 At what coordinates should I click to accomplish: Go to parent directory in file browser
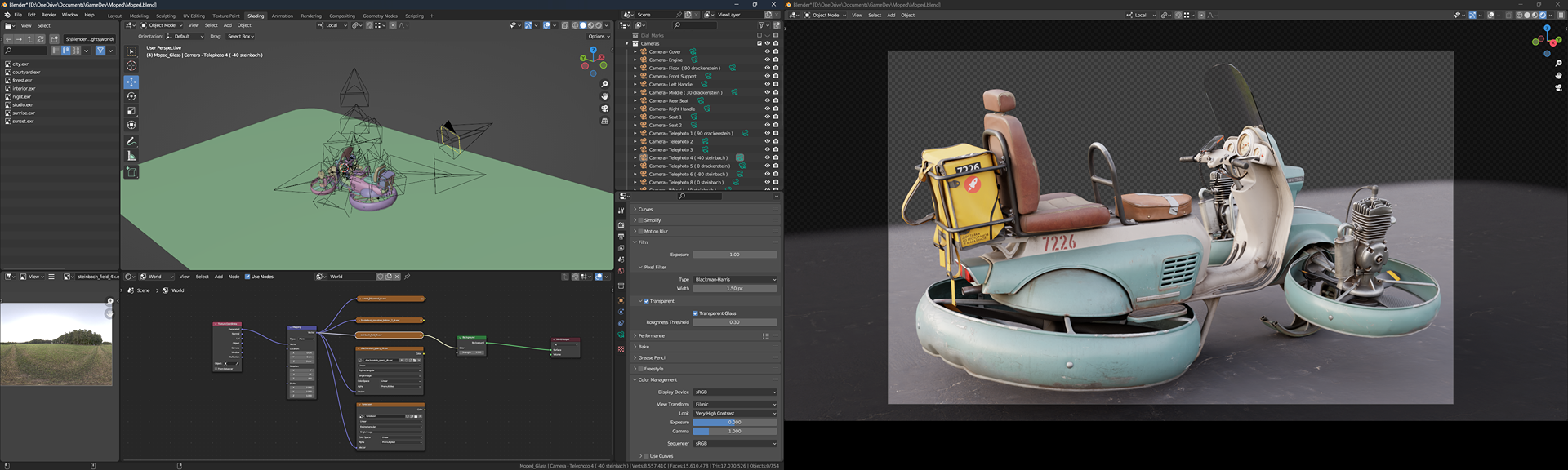pyautogui.click(x=29, y=39)
